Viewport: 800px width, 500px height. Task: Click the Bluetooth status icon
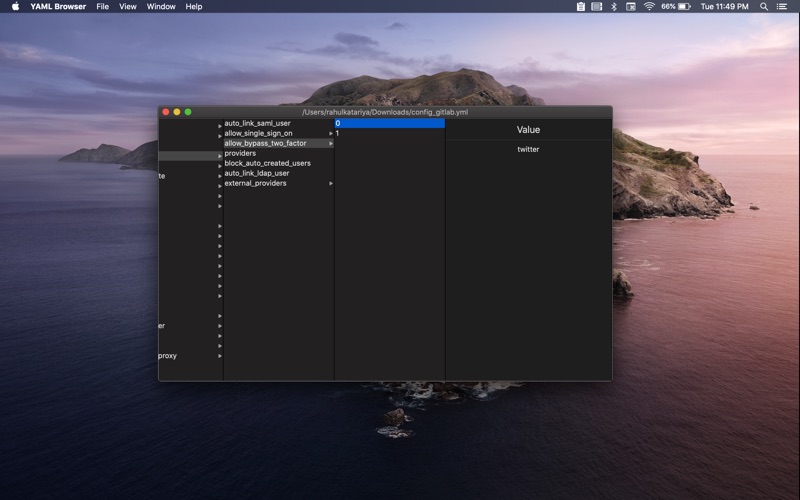tap(614, 7)
